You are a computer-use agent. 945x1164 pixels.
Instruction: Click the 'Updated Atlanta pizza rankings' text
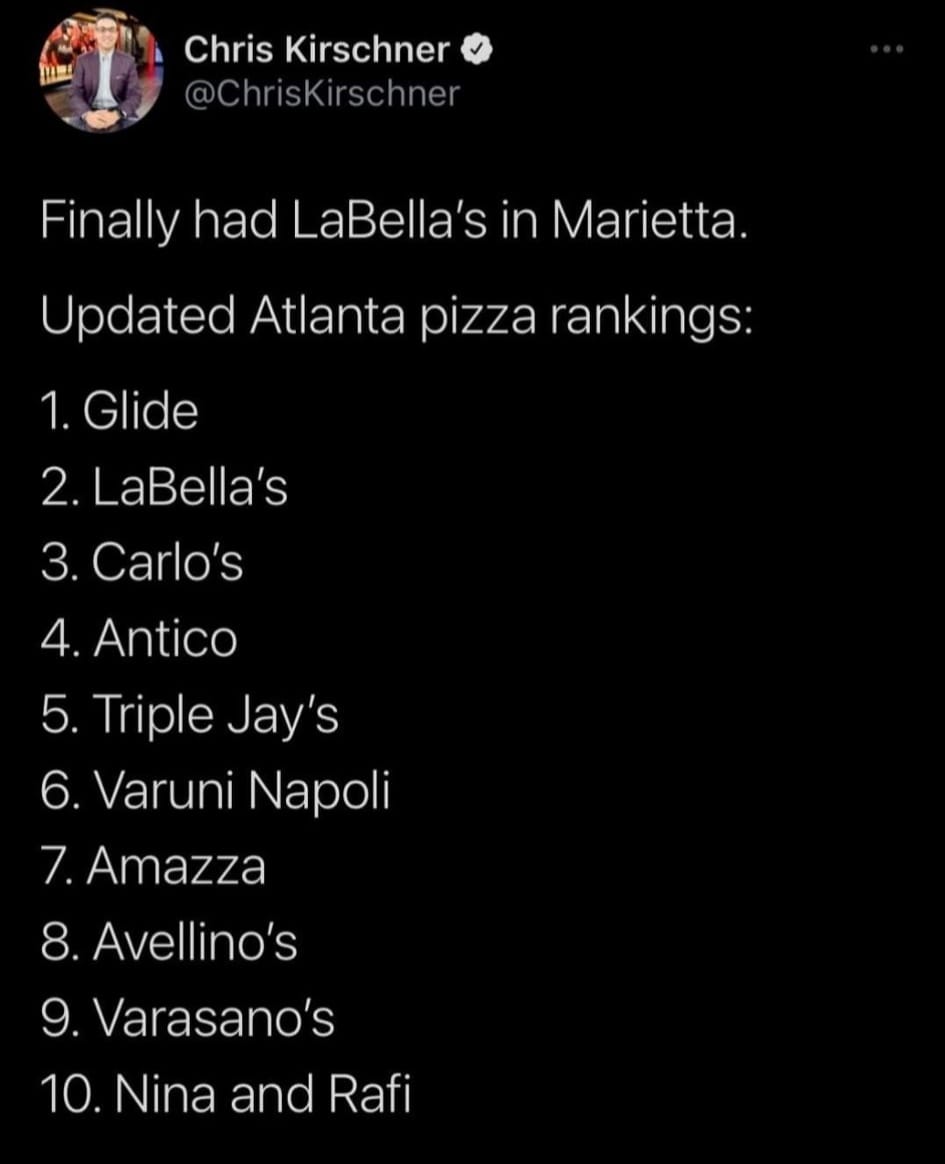point(396,315)
